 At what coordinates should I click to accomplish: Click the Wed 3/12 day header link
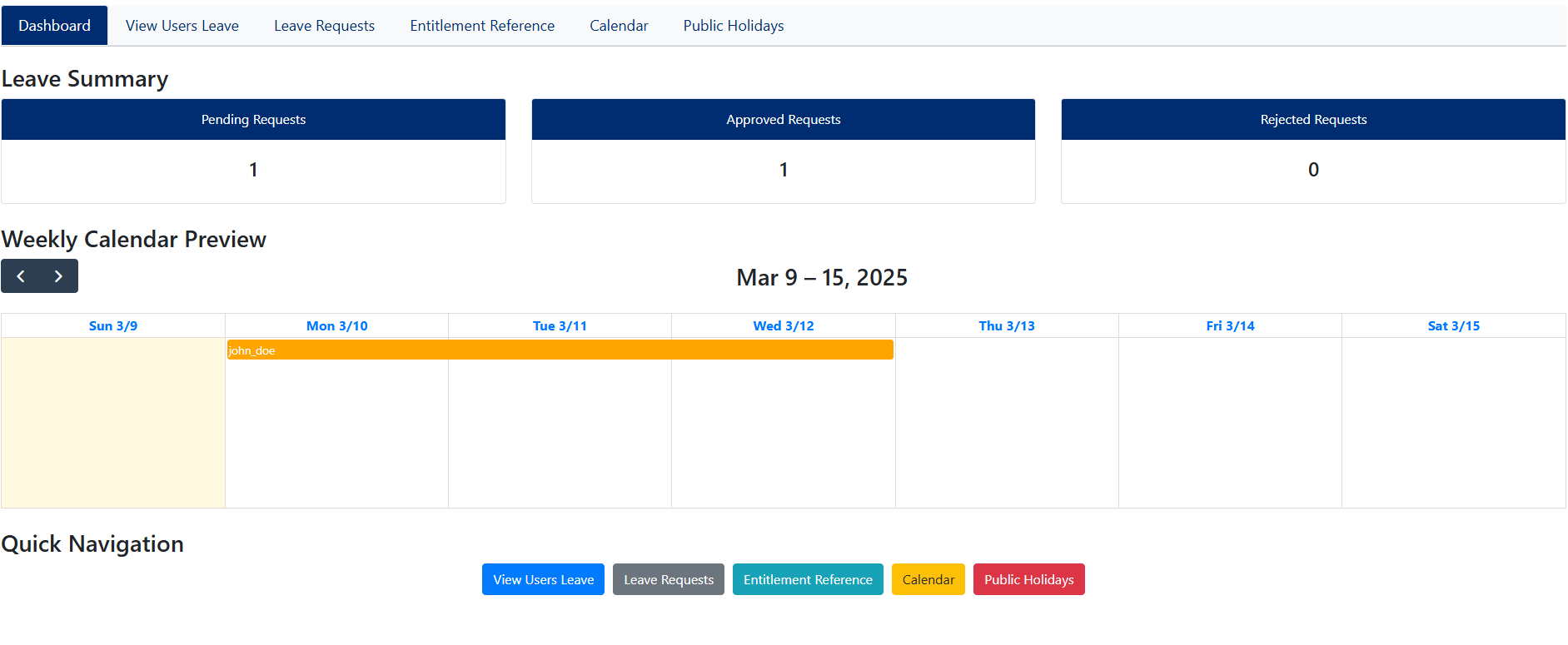(x=783, y=326)
